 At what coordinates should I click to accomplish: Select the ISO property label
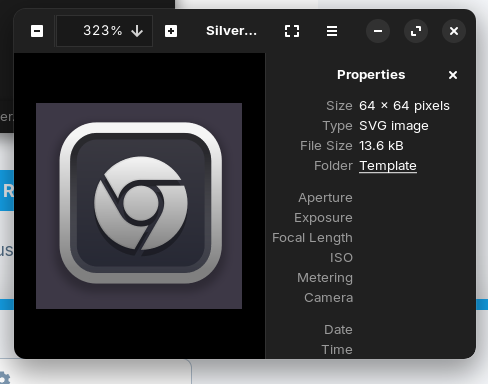click(x=341, y=258)
